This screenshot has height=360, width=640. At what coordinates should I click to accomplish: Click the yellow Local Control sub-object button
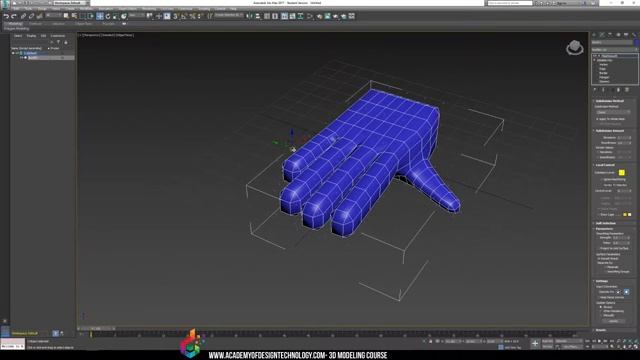click(x=621, y=173)
